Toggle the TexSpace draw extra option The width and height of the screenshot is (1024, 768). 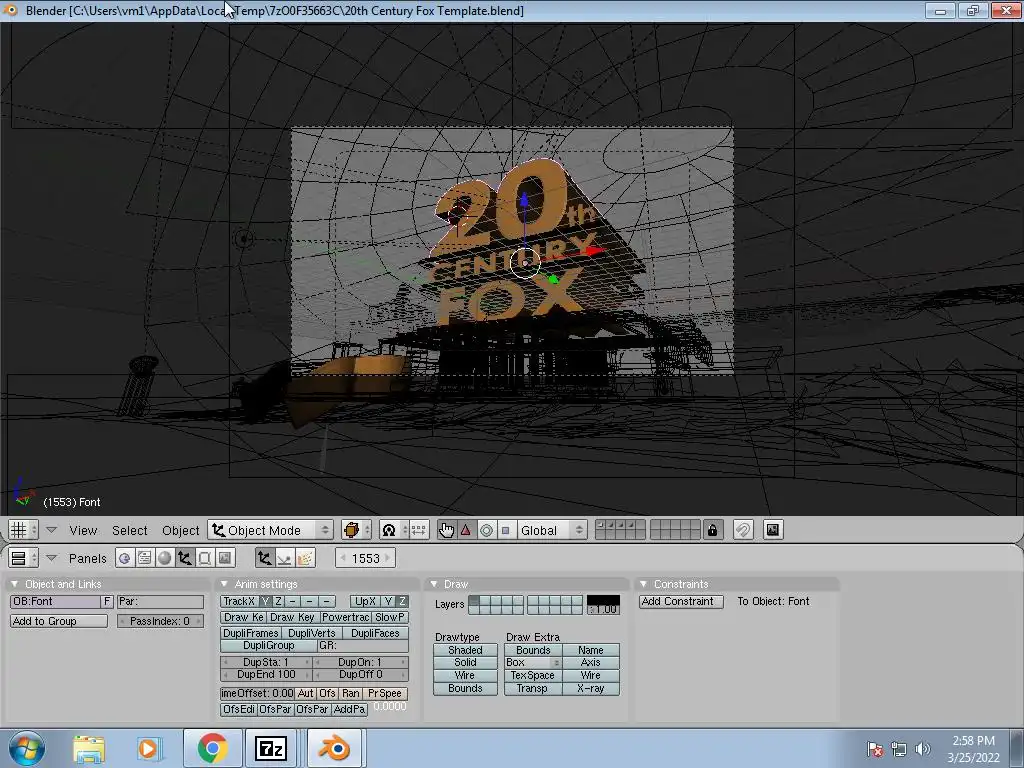coord(532,675)
